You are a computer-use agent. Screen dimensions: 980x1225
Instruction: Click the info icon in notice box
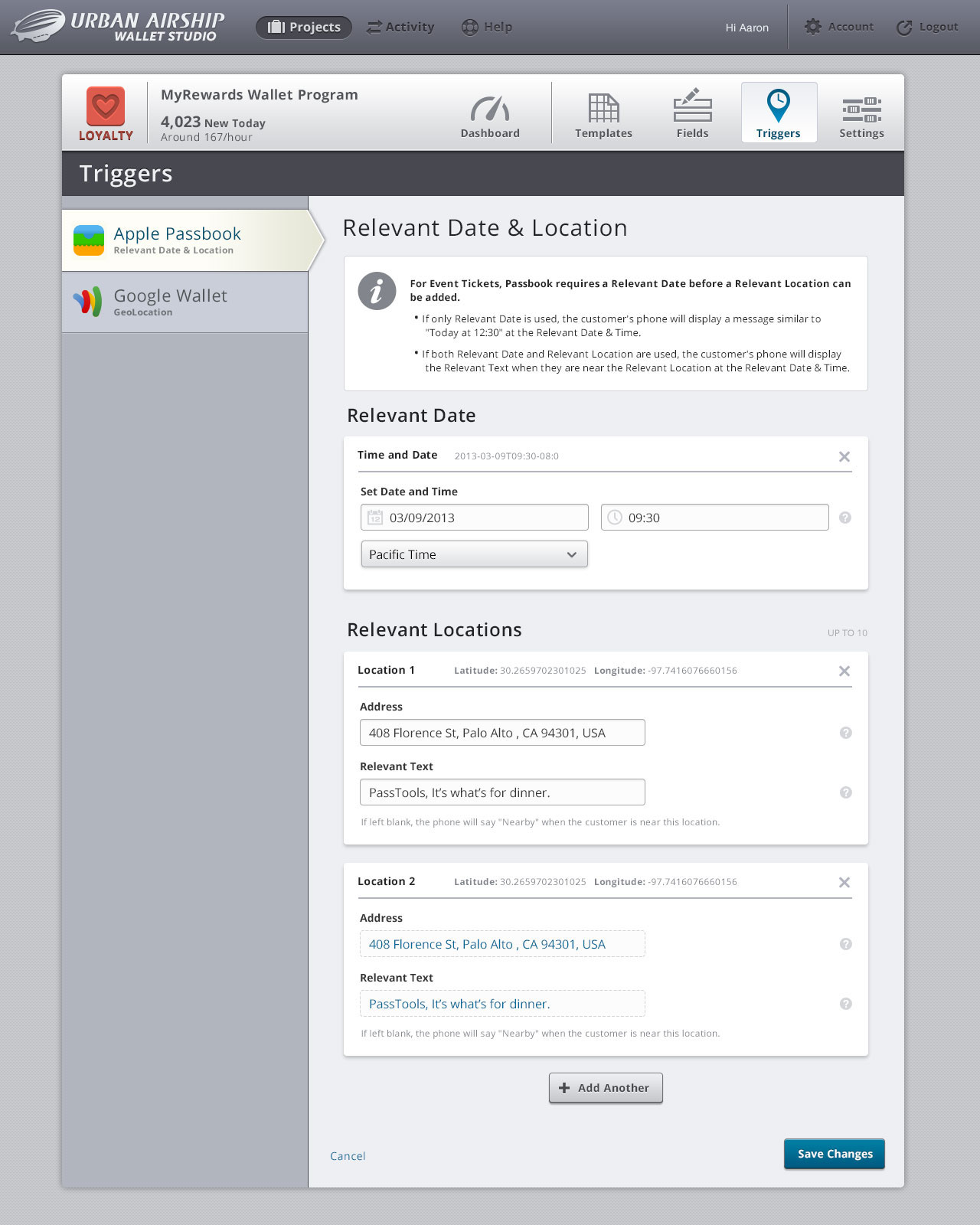(377, 291)
